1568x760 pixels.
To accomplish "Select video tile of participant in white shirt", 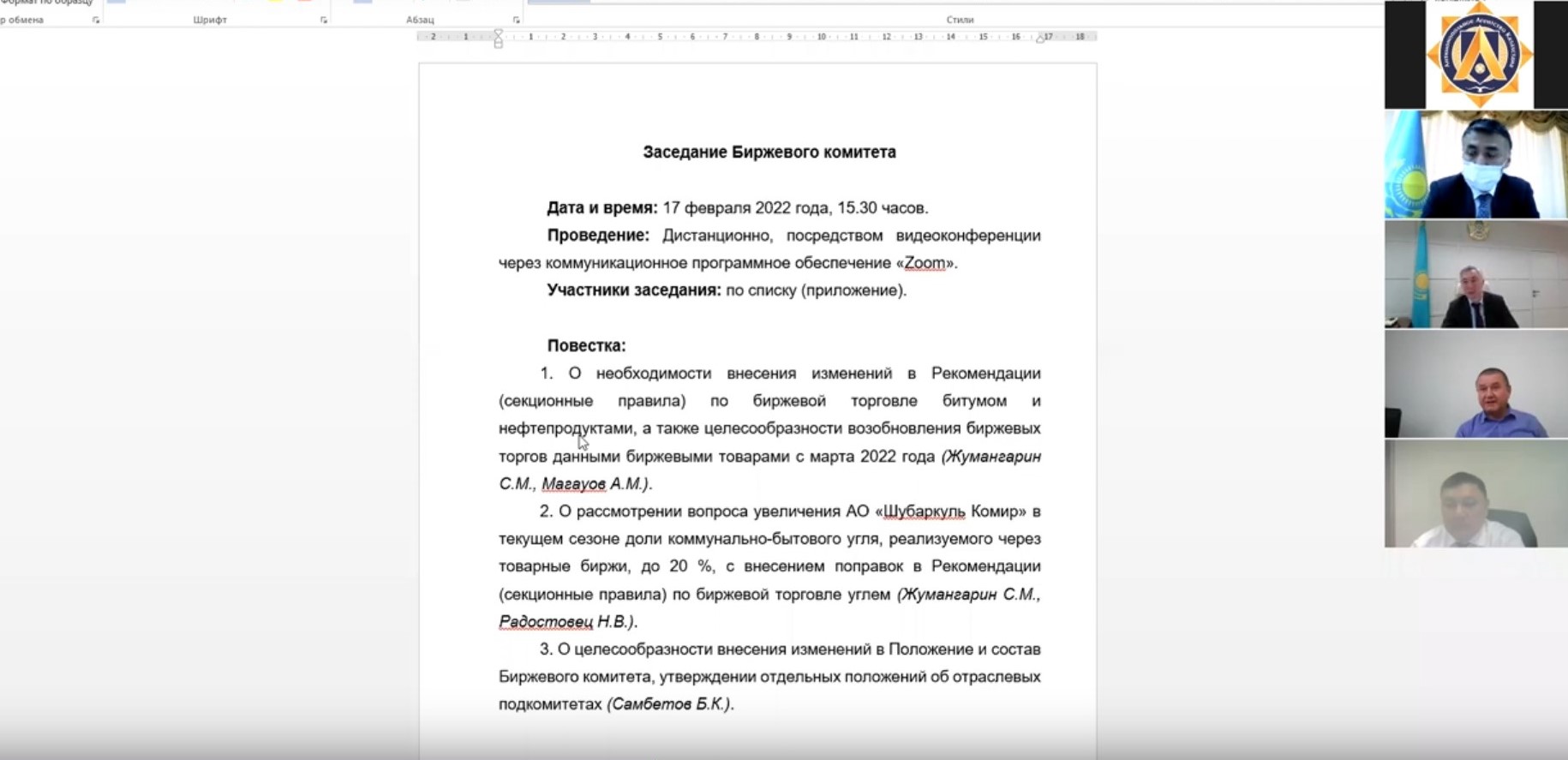I will [x=1476, y=494].
